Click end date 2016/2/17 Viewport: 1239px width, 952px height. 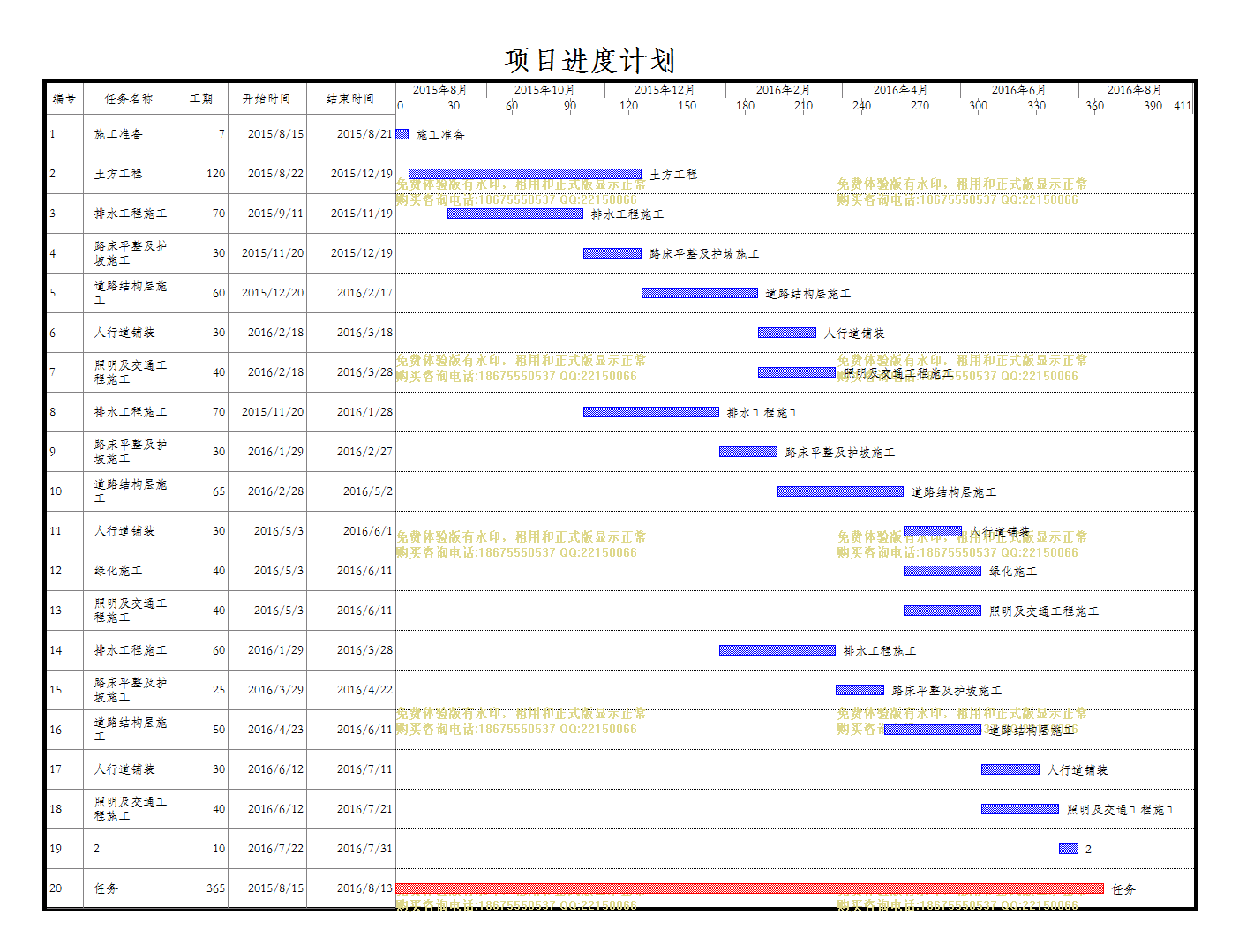(x=364, y=293)
